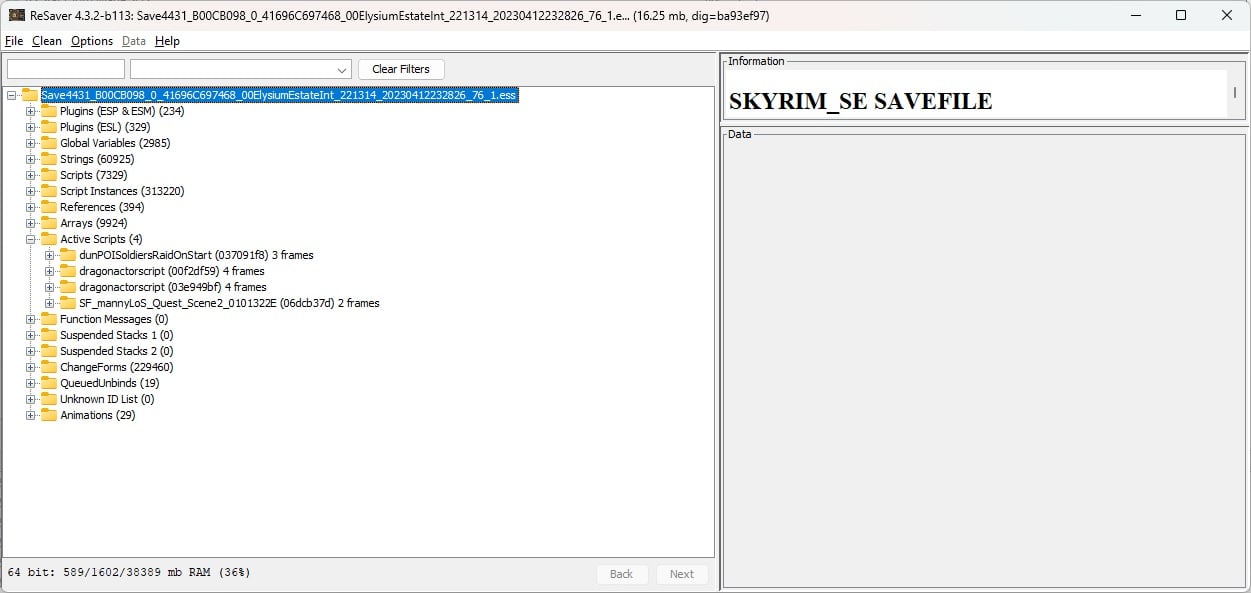Click the Back button

click(x=622, y=574)
